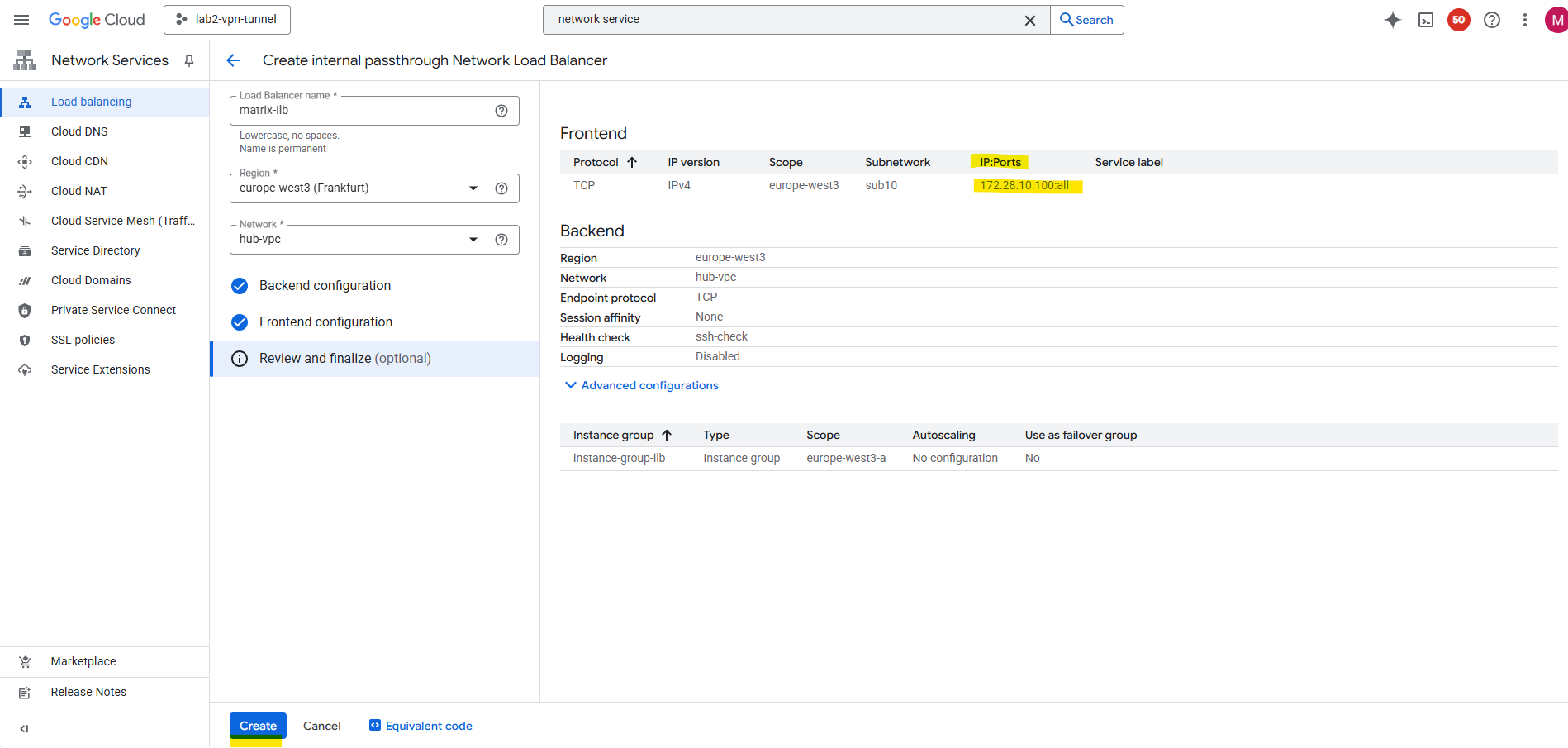Open the main navigation hamburger menu
The image size is (1568, 748).
click(21, 20)
